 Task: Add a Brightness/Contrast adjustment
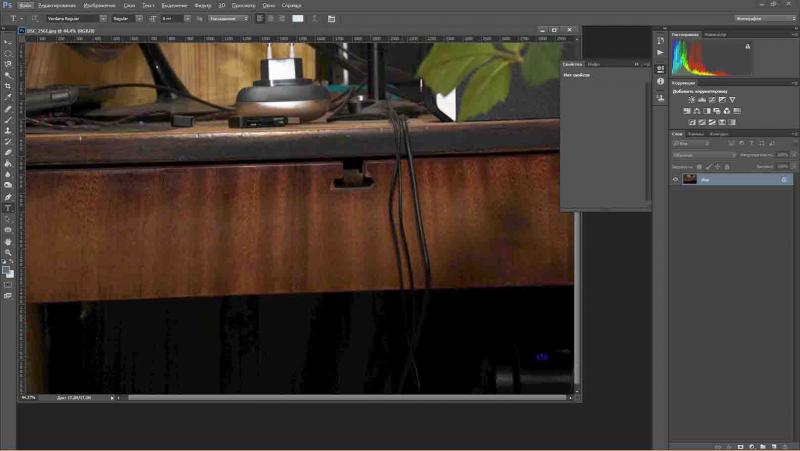coord(692,99)
